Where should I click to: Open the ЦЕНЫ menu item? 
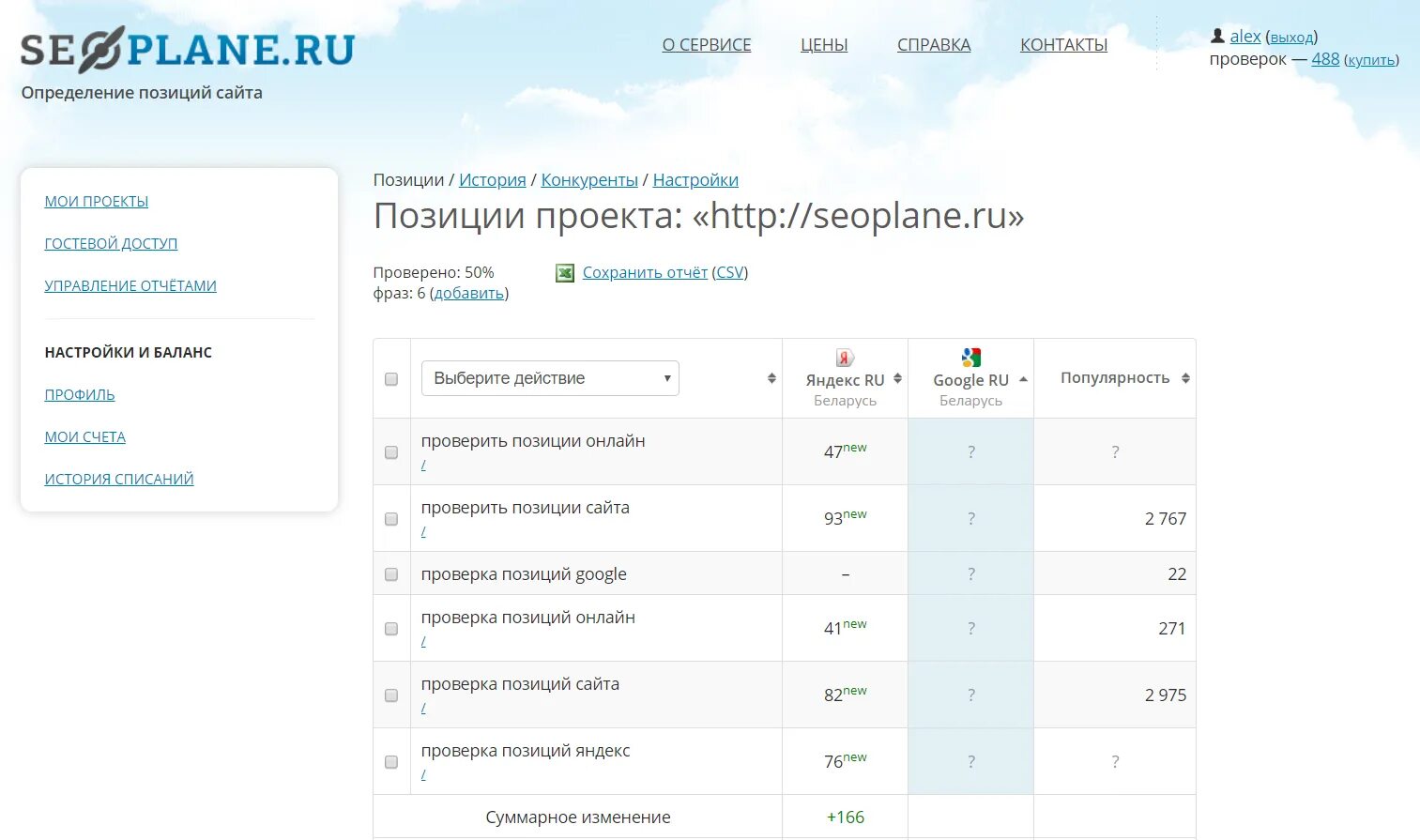pyautogui.click(x=824, y=45)
